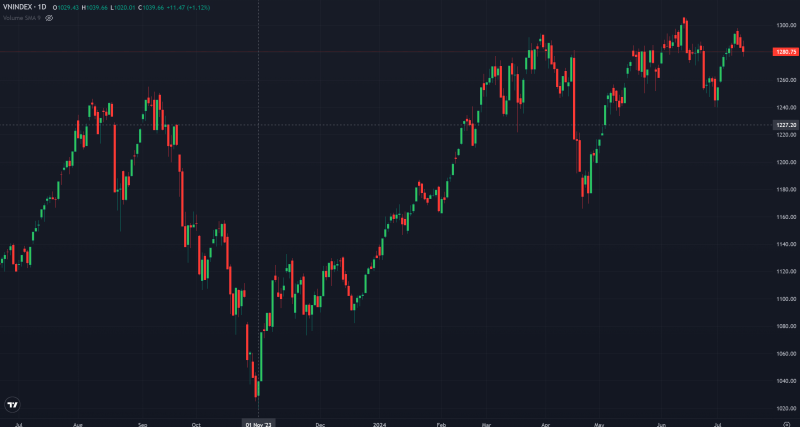This screenshot has height=427, width=800.
Task: Click the Feb label on time axis
Action: (x=441, y=424)
